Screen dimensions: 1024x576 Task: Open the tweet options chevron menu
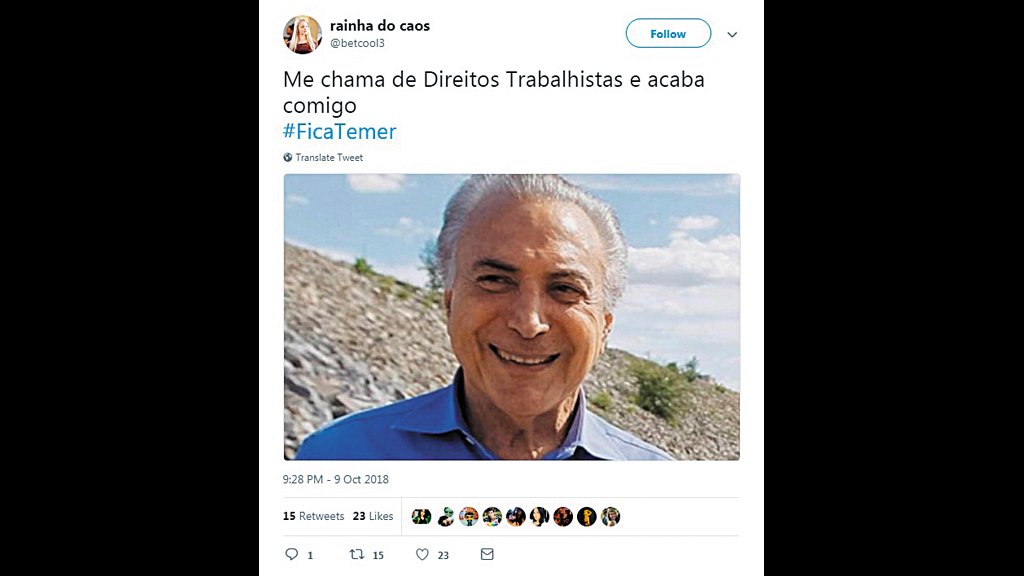point(732,35)
